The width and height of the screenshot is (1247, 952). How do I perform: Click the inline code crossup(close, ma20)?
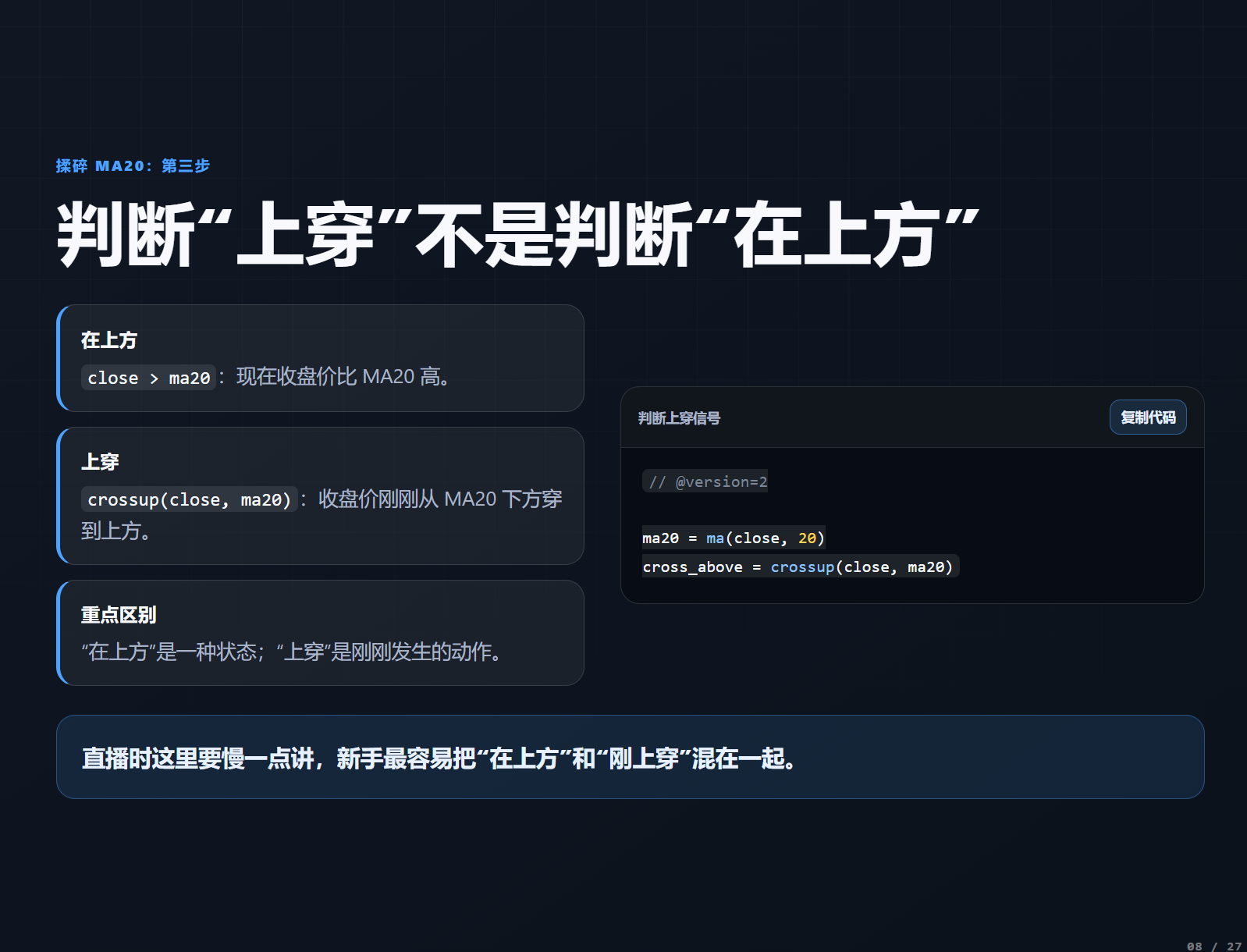(189, 499)
